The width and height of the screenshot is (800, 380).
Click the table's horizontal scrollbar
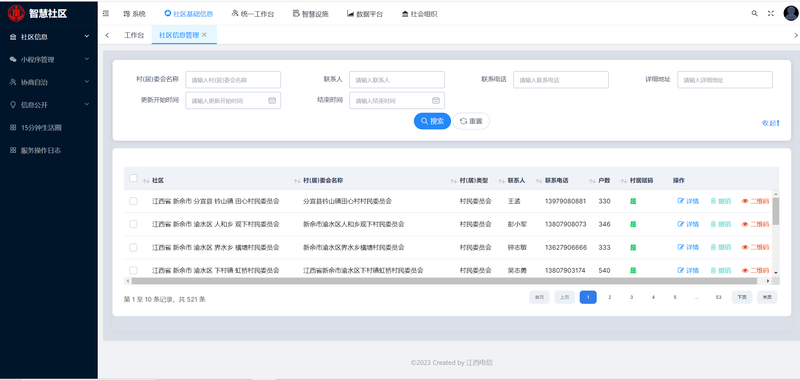tap(444, 281)
